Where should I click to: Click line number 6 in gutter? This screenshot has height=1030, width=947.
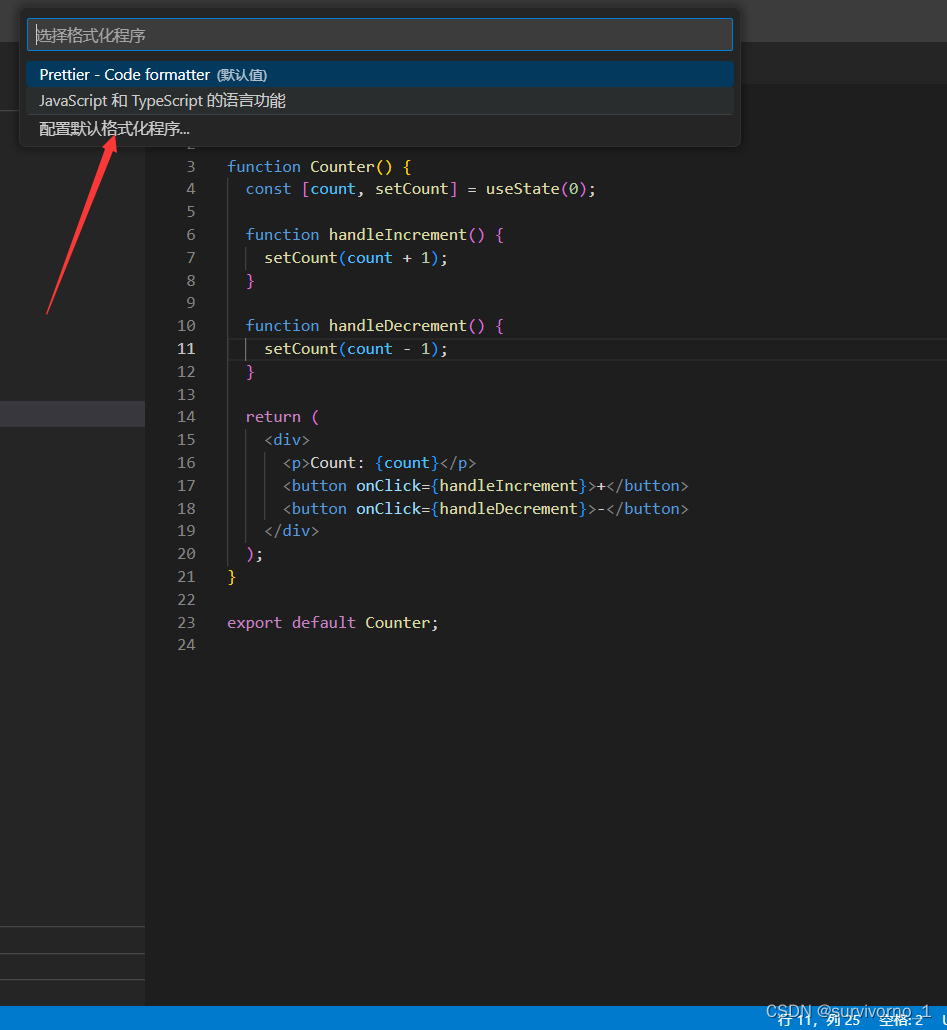tap(190, 235)
